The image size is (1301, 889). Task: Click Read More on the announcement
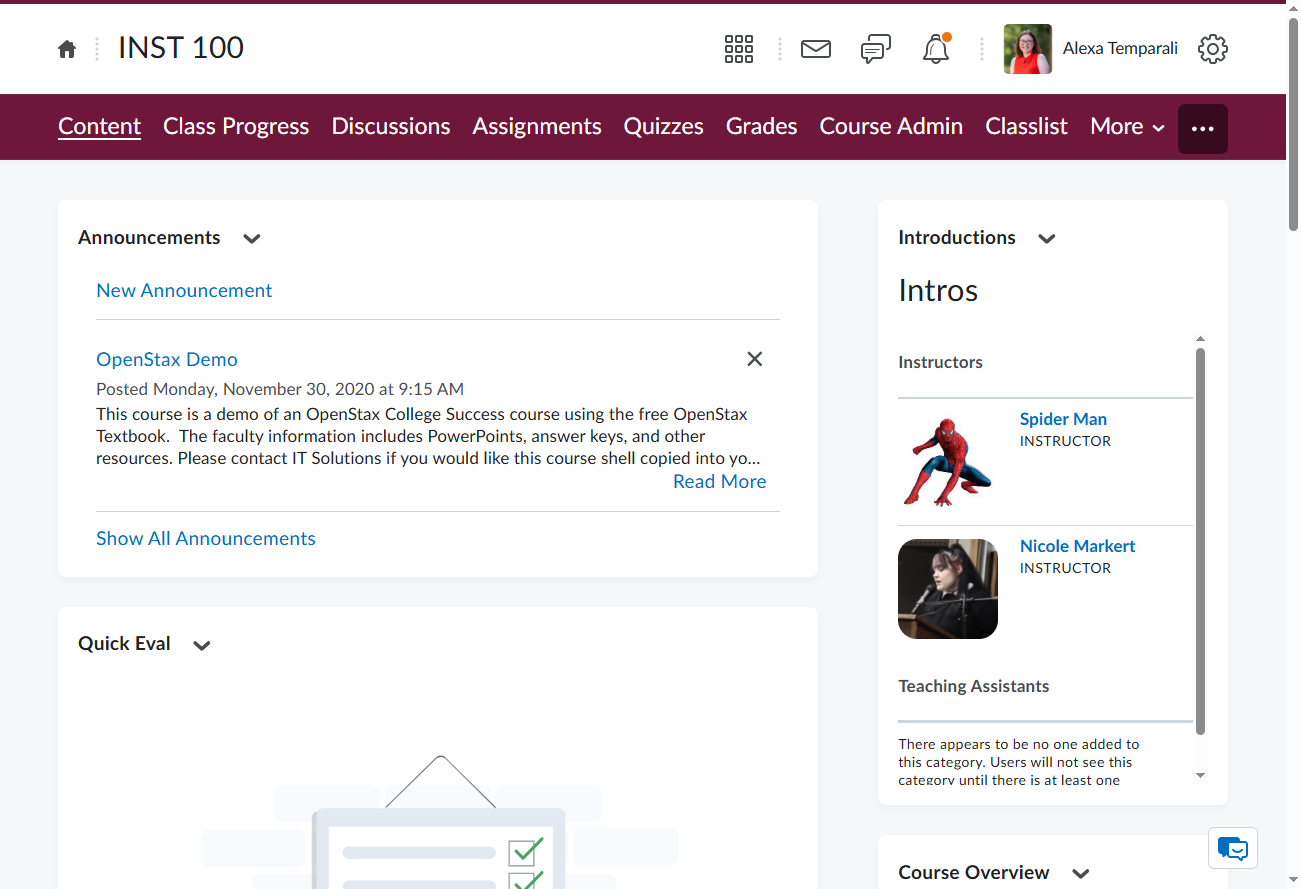(720, 481)
